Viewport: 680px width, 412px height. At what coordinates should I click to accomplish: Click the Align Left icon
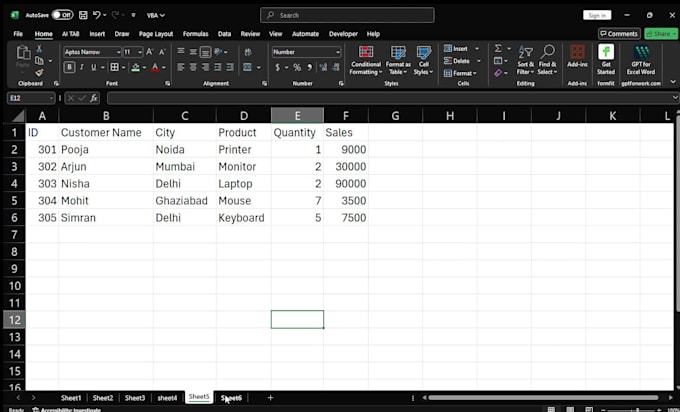point(181,67)
